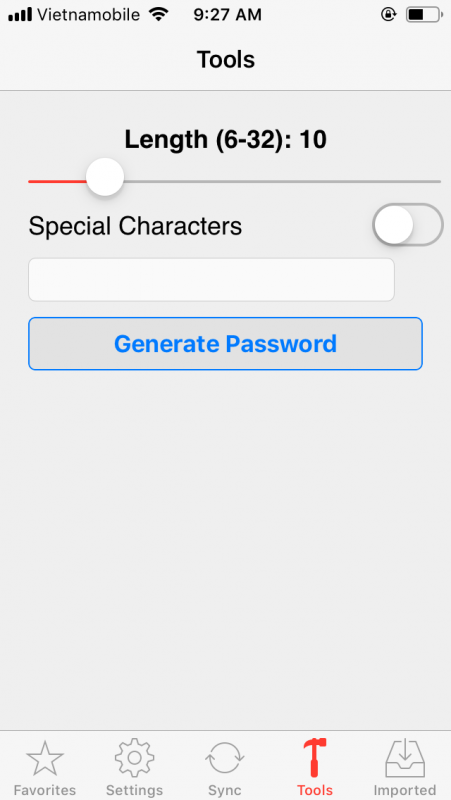Tap the Wi-Fi status icon
The height and width of the screenshot is (800, 451).
pos(159,15)
